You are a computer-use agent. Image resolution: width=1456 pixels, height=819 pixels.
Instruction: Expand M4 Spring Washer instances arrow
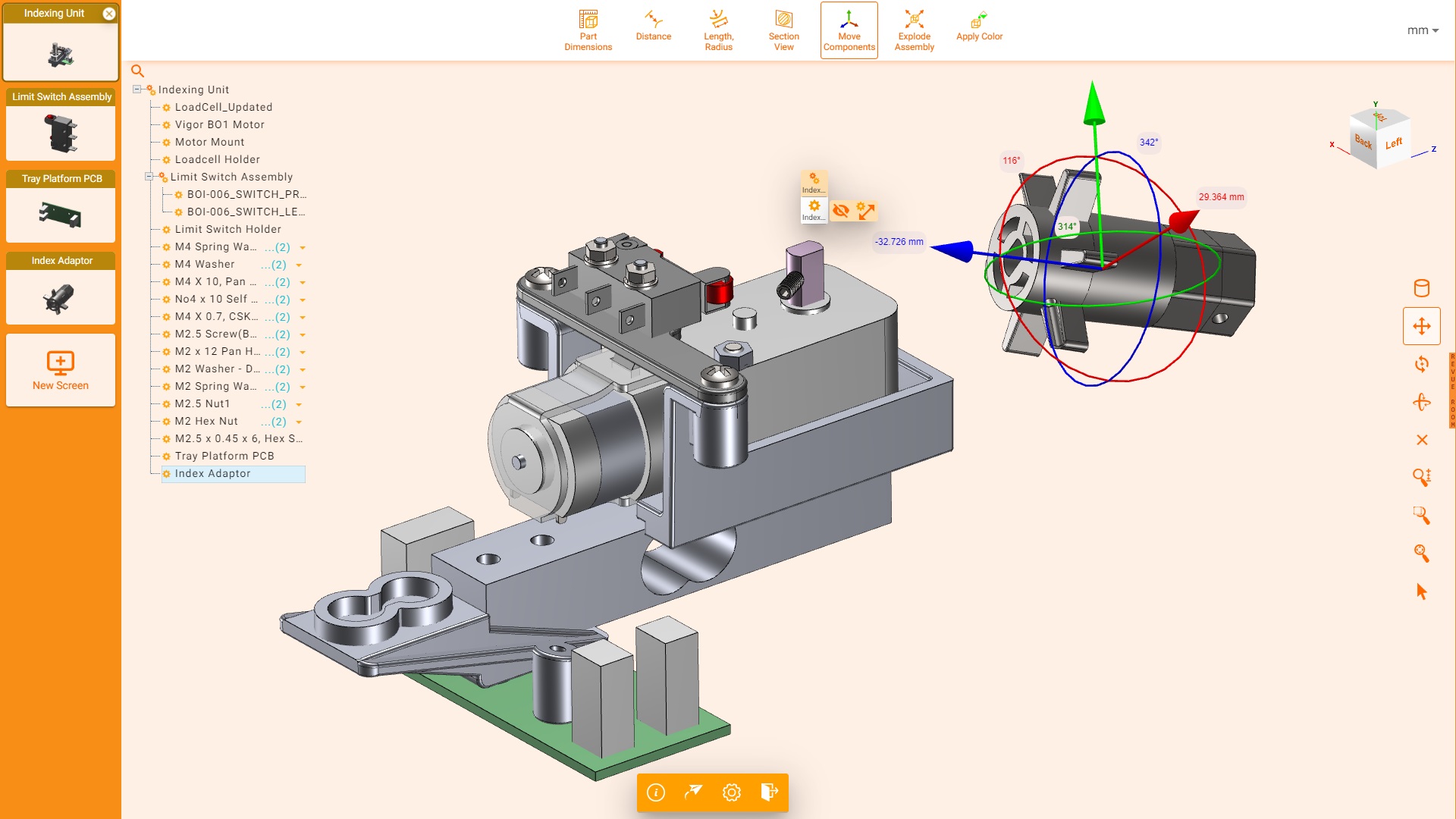tap(303, 248)
